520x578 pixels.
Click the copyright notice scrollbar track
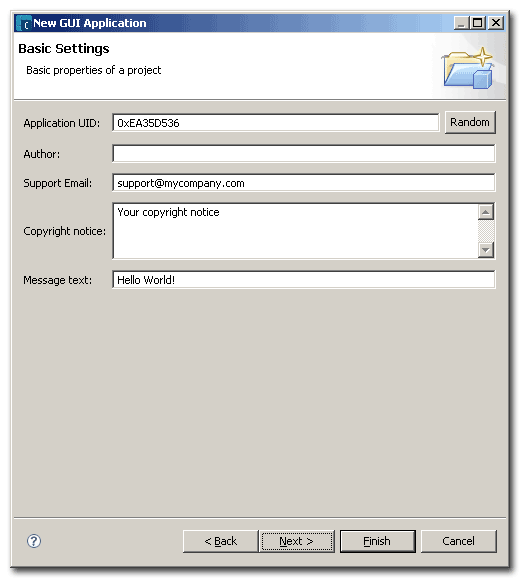point(486,231)
